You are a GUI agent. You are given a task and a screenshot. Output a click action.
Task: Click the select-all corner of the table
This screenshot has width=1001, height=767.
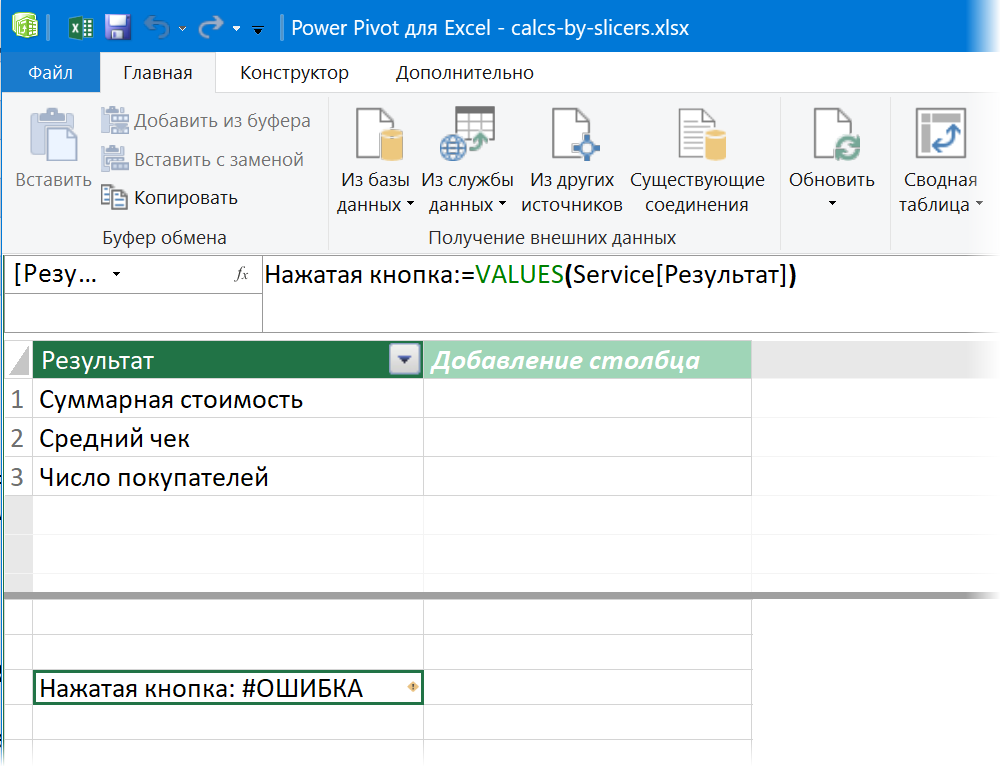(x=19, y=361)
